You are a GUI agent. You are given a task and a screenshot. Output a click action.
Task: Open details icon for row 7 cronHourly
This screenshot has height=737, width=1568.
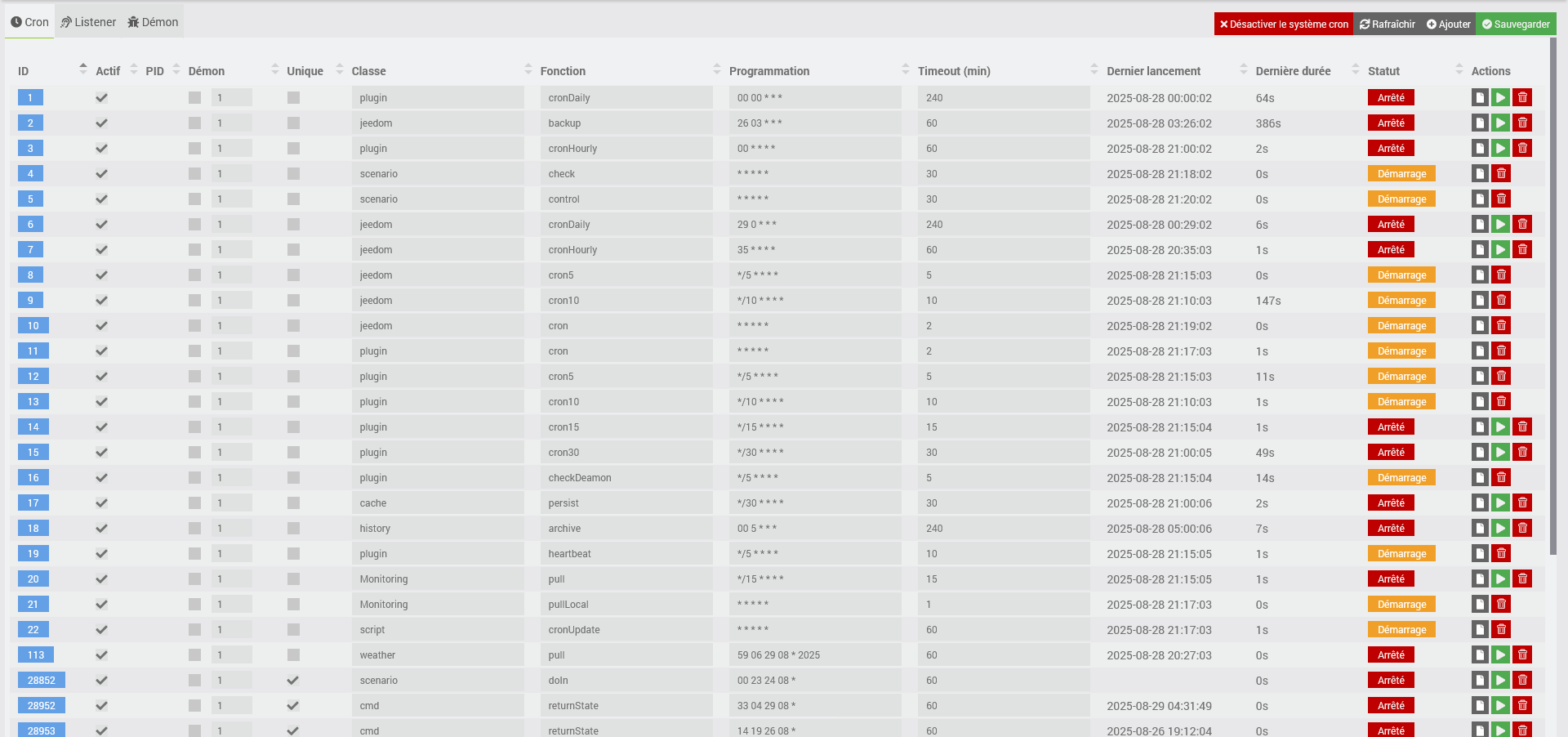tap(1480, 250)
